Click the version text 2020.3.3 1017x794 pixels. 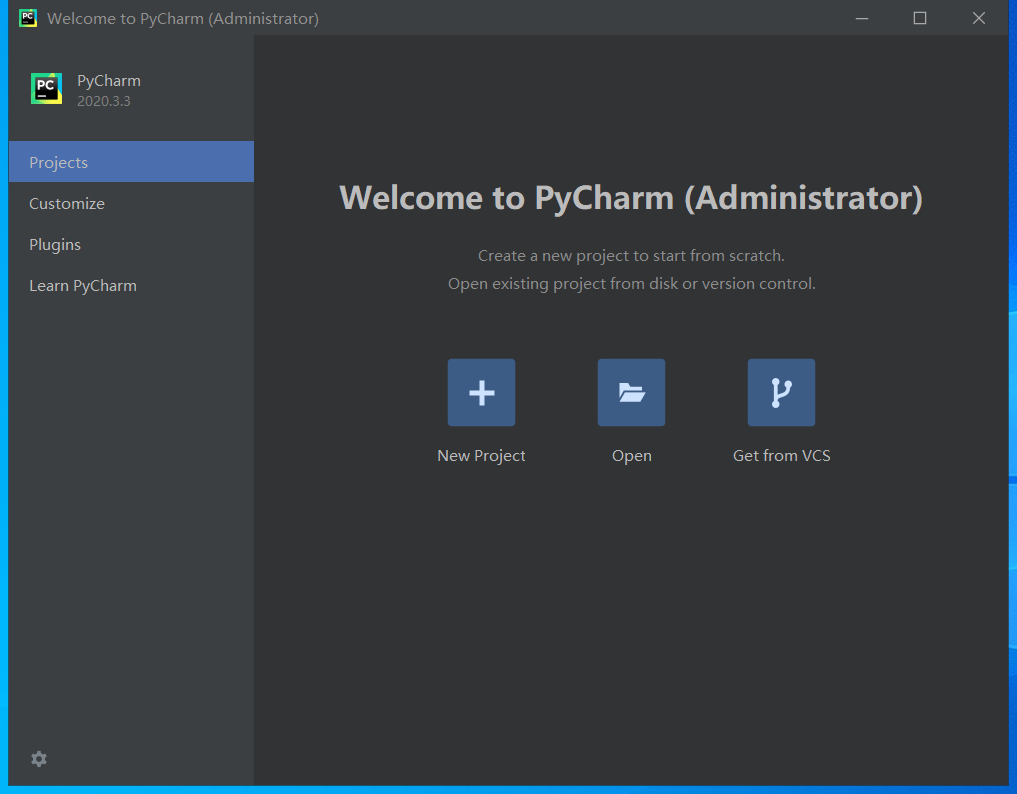coord(104,101)
